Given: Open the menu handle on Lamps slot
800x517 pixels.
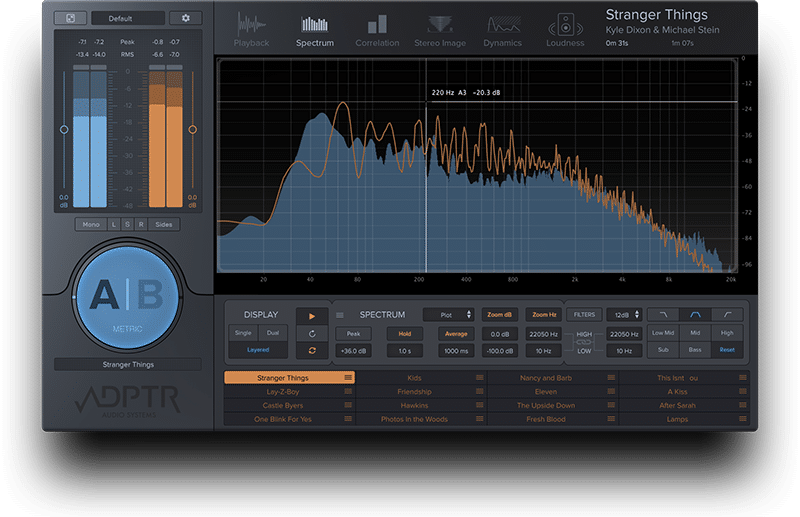Looking at the screenshot, I should click(x=743, y=419).
